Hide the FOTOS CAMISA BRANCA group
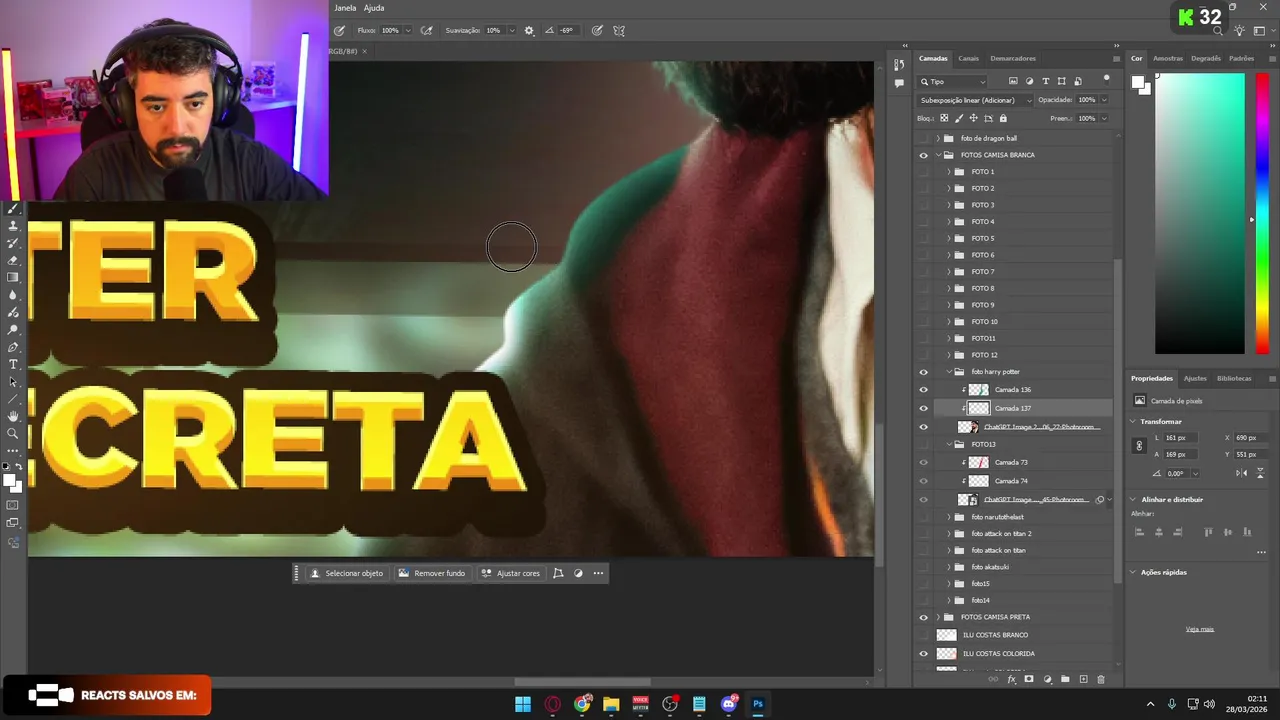 (x=923, y=155)
